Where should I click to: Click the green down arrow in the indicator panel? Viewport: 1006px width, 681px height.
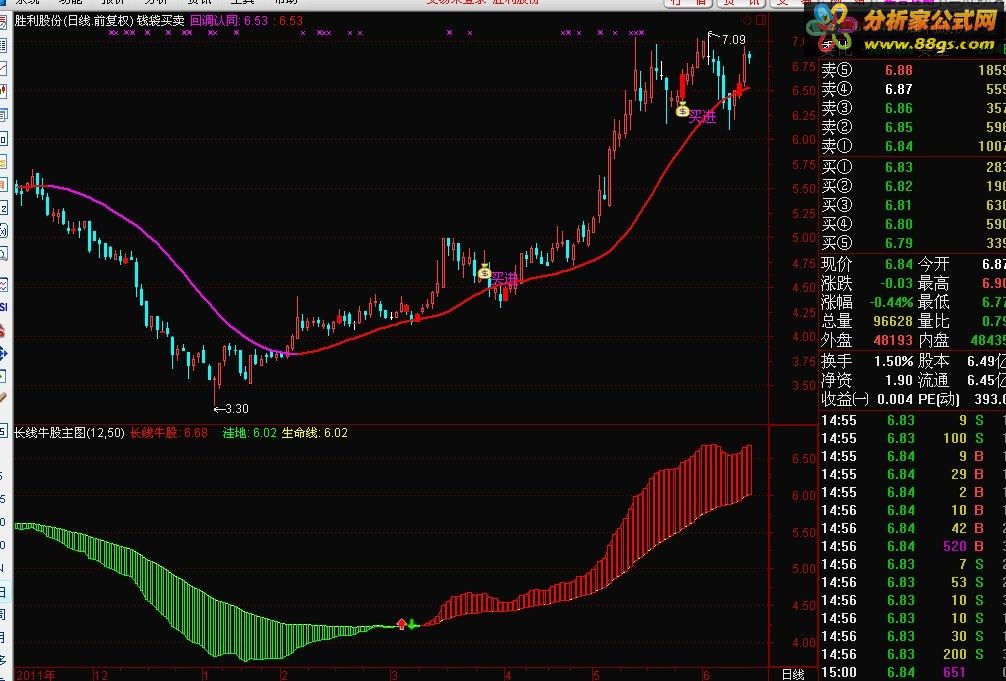pyautogui.click(x=413, y=623)
